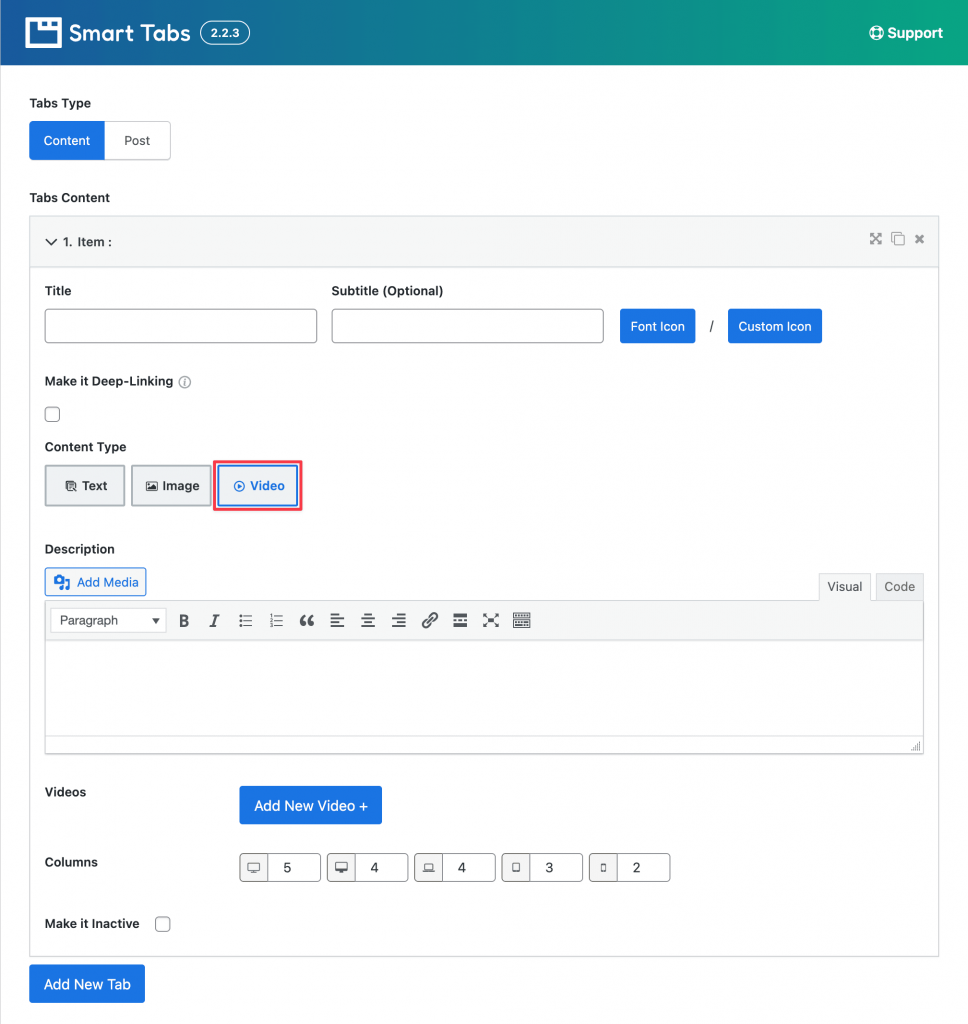Apply blockquote formatting in editor
This screenshot has height=1024, width=968.
307,620
